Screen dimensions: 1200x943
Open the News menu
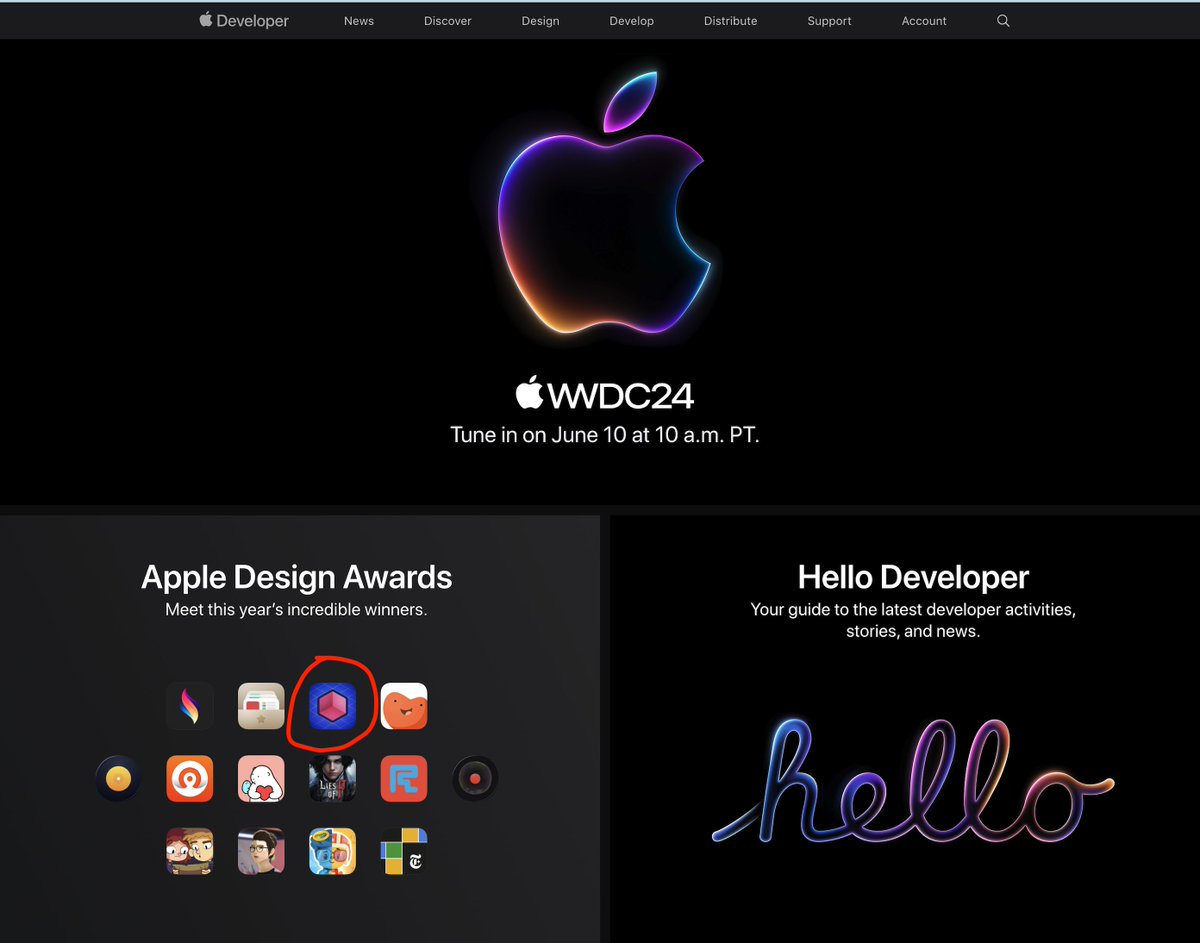[x=359, y=21]
